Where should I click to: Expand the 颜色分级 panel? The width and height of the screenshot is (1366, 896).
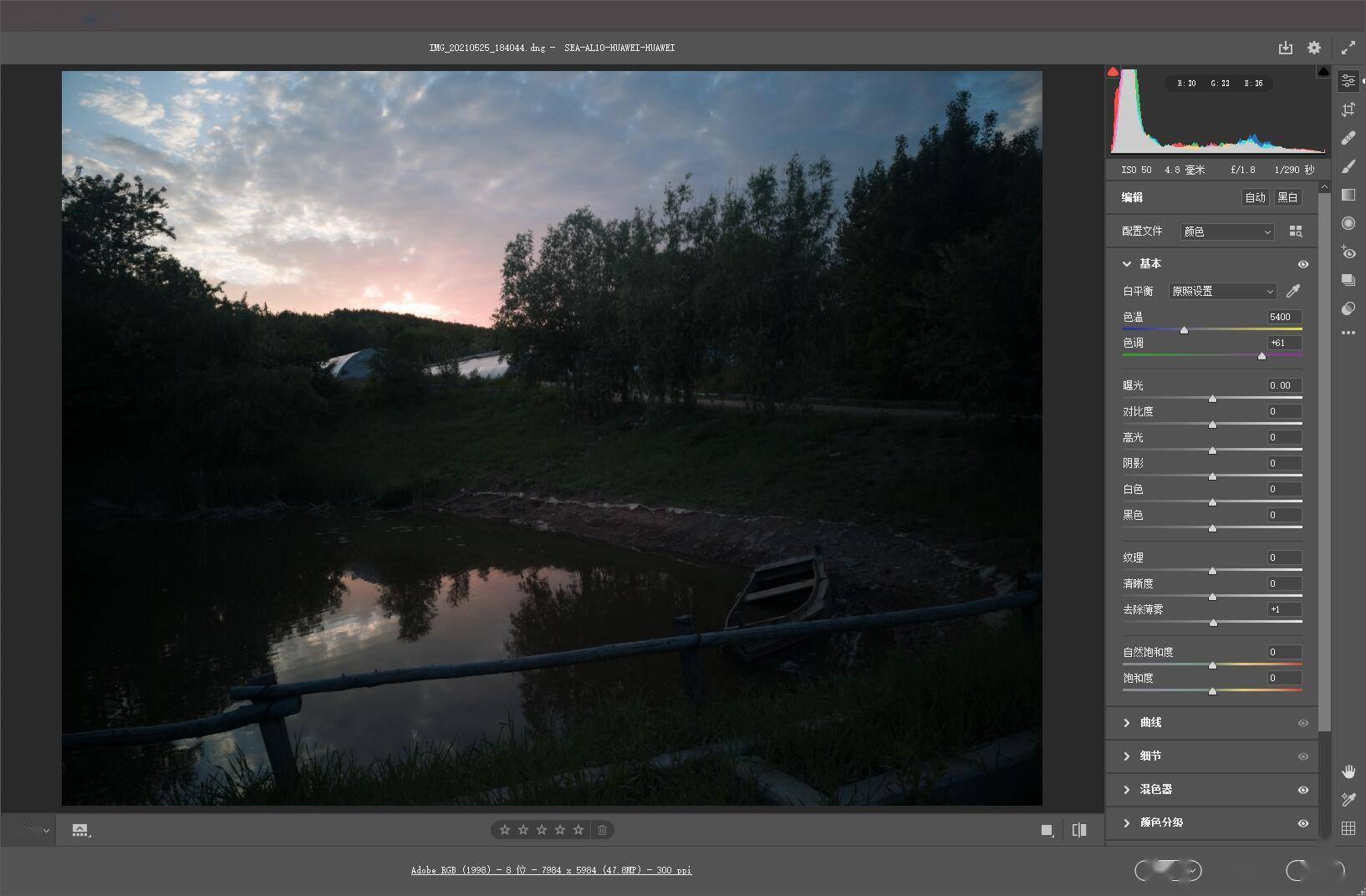(x=1127, y=823)
